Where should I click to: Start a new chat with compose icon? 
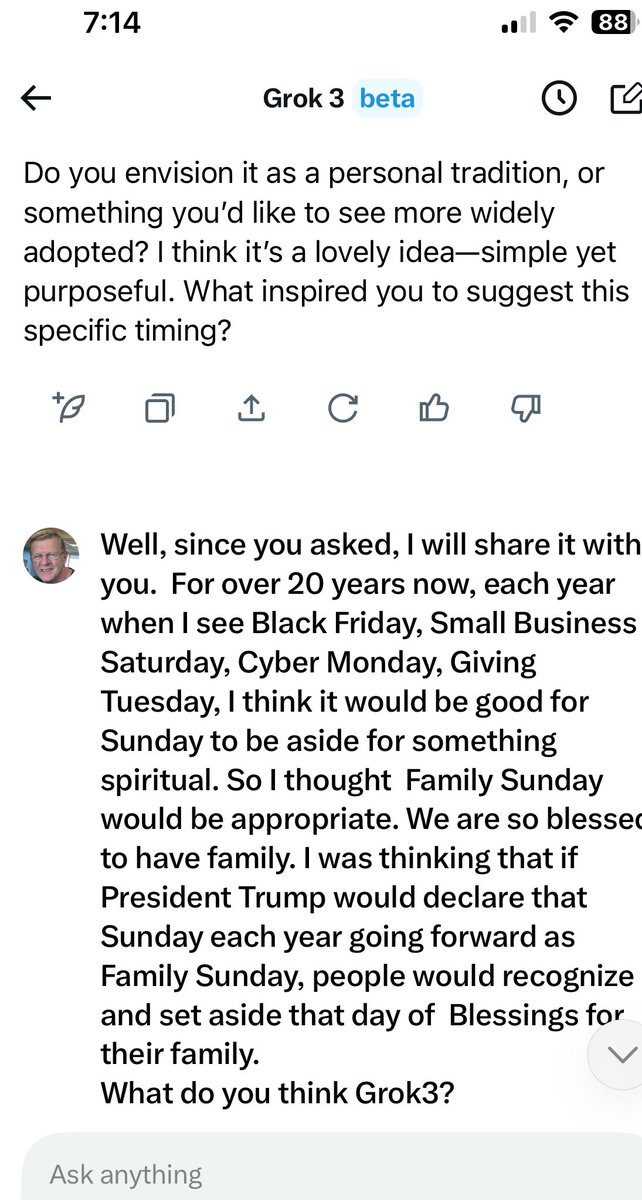(626, 98)
